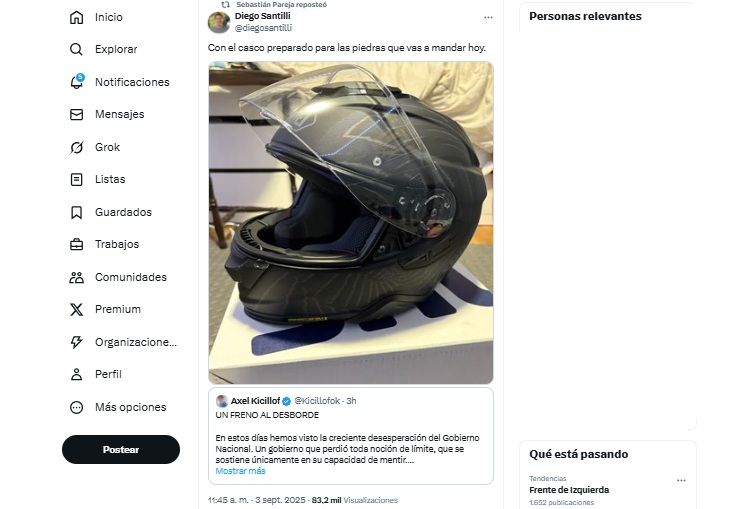The width and height of the screenshot is (753, 509).
Task: Go to Perfil menu item
Action: click(108, 374)
